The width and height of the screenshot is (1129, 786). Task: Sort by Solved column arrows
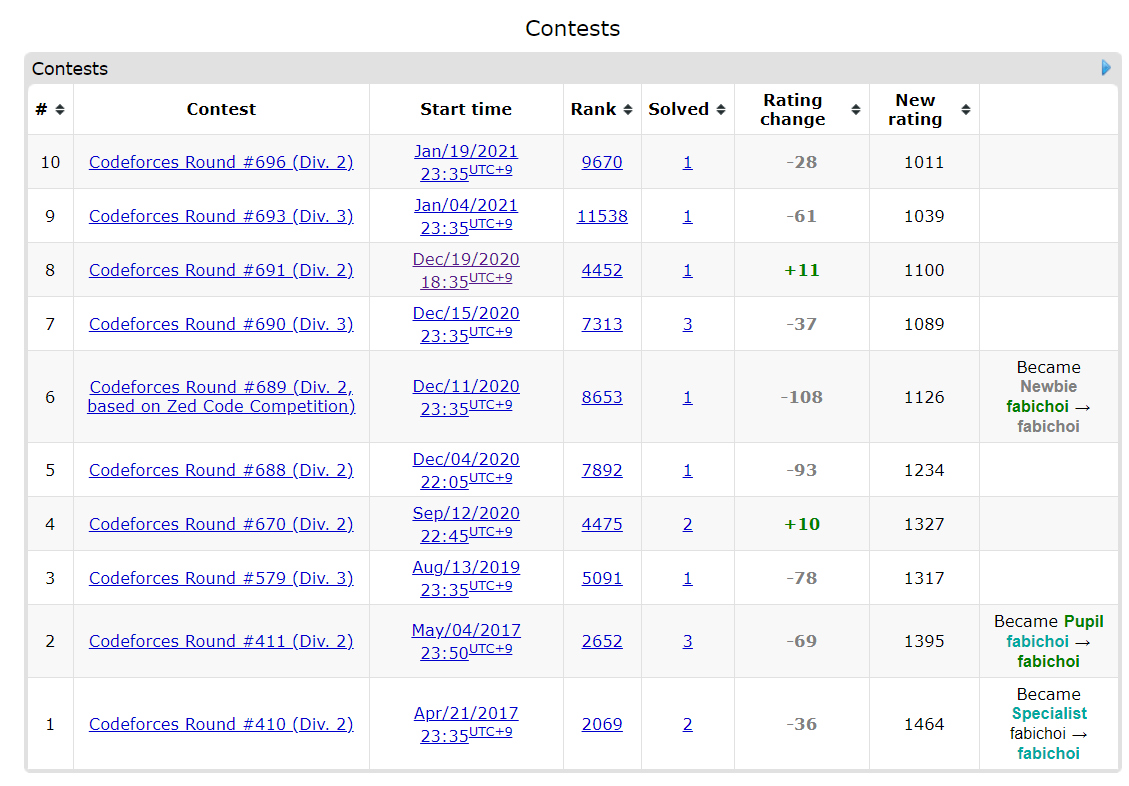click(x=721, y=109)
